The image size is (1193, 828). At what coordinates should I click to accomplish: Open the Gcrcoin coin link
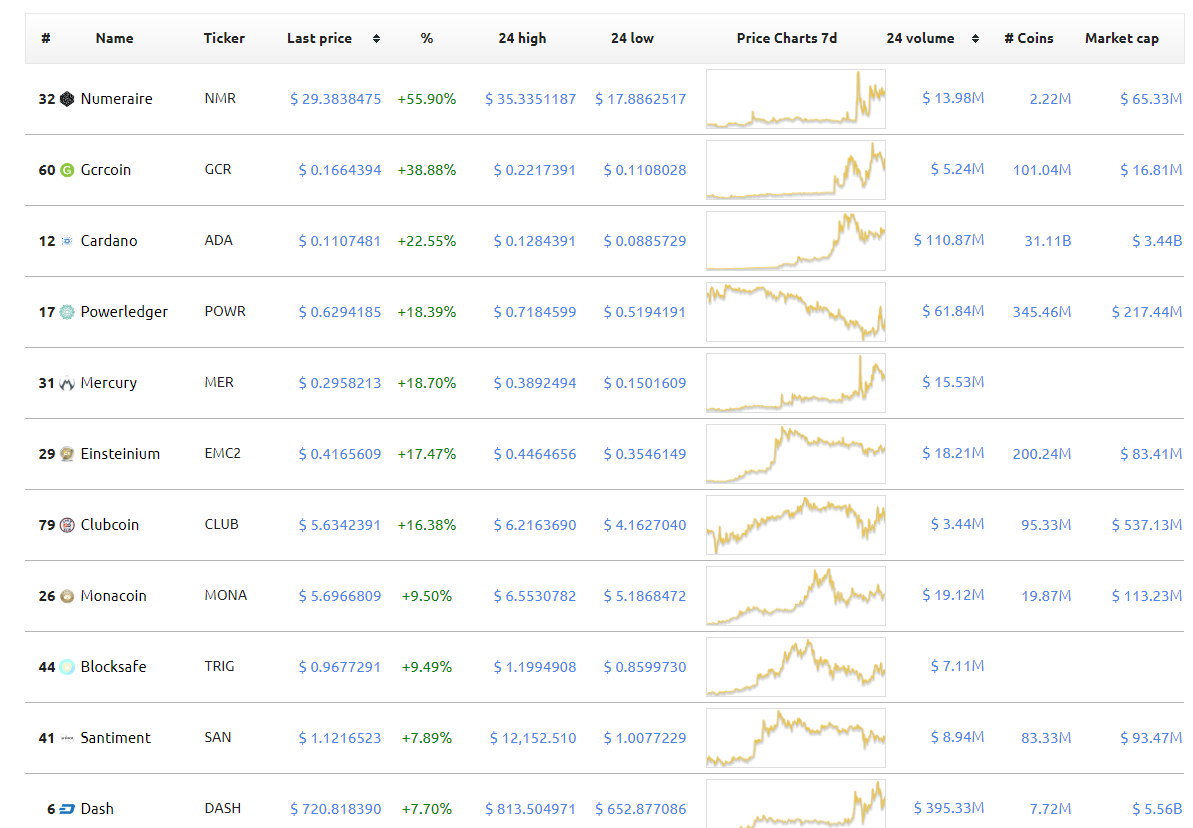click(106, 170)
